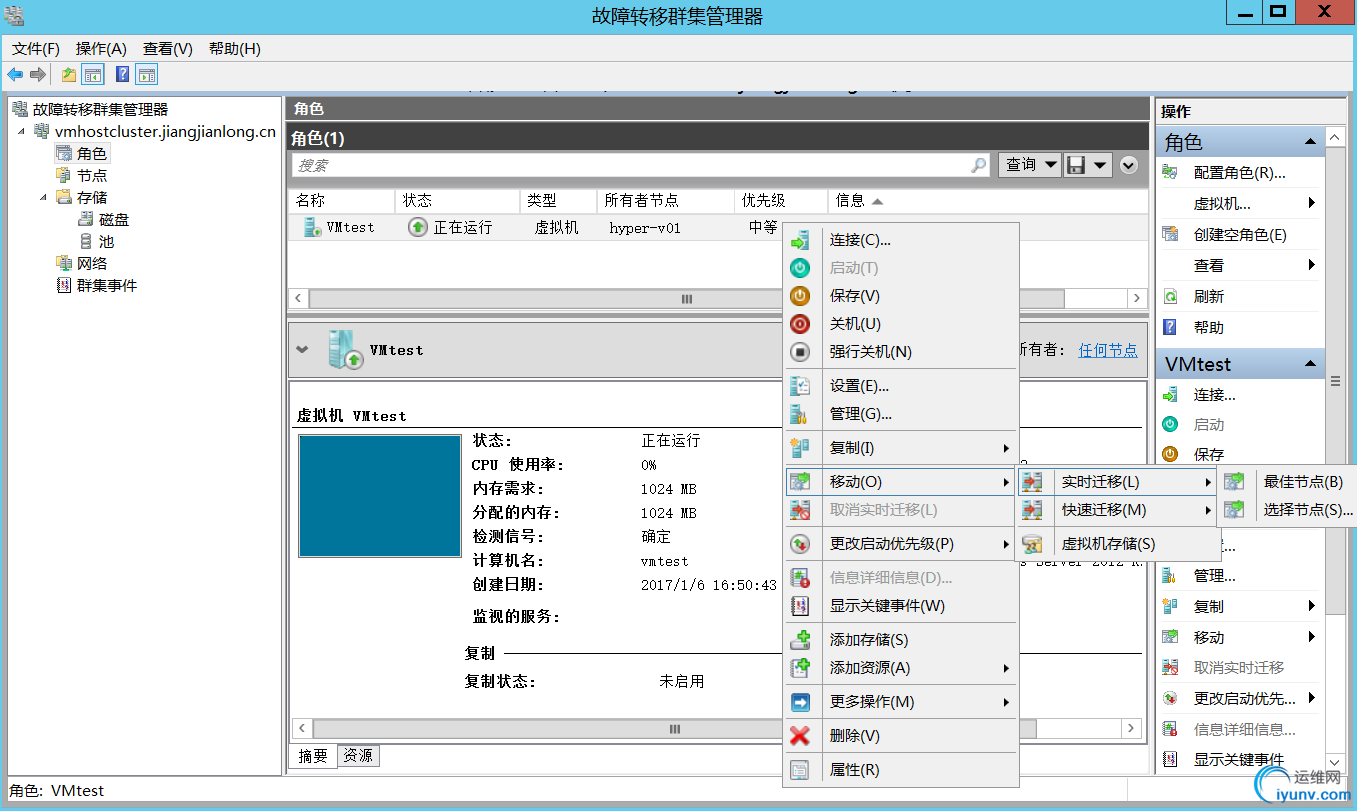Click the 强行关机(N) stop icon

tap(800, 352)
